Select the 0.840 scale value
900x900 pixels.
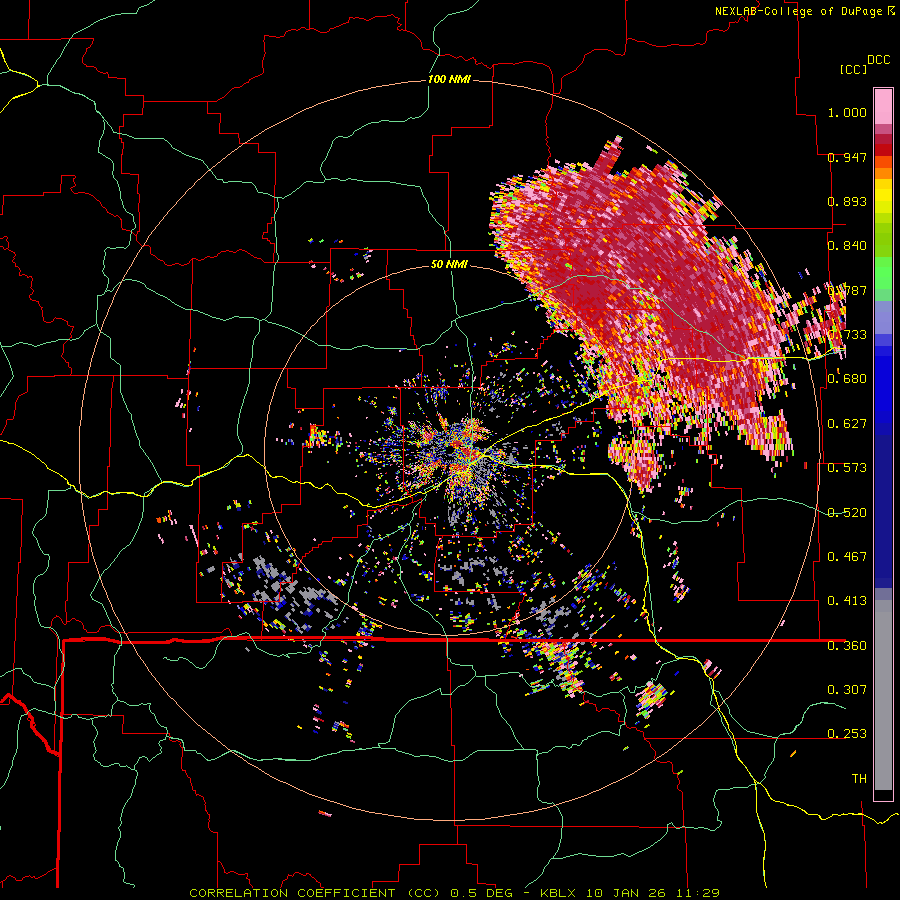tap(847, 246)
